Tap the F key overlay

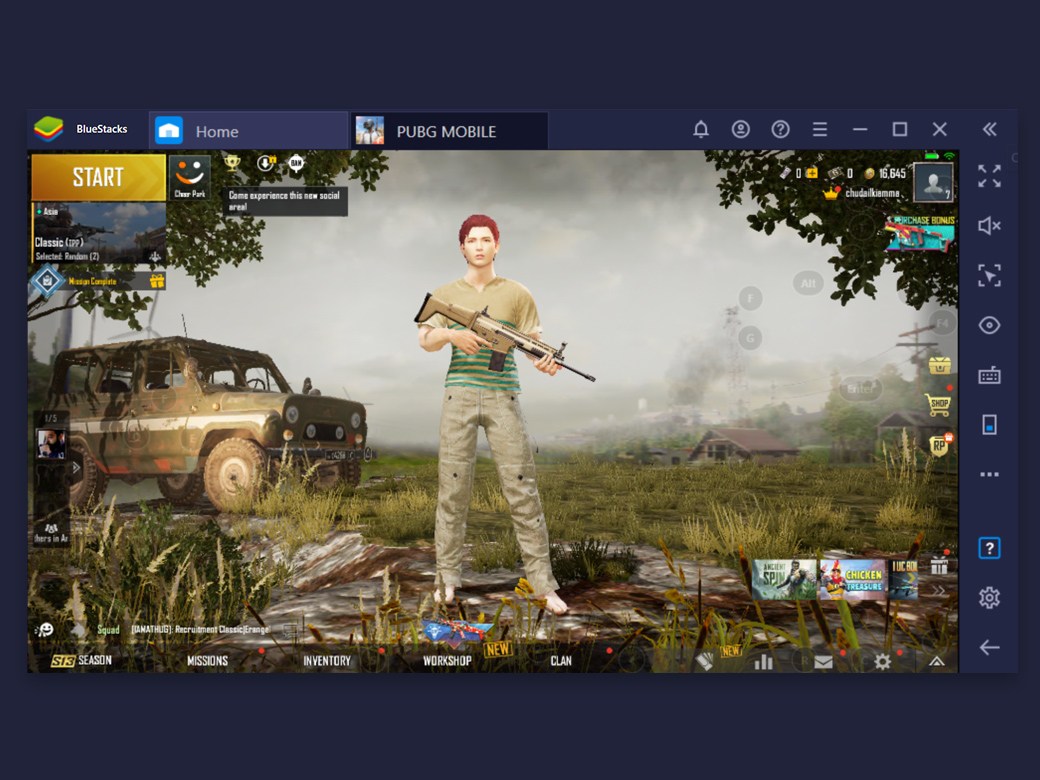pyautogui.click(x=750, y=298)
